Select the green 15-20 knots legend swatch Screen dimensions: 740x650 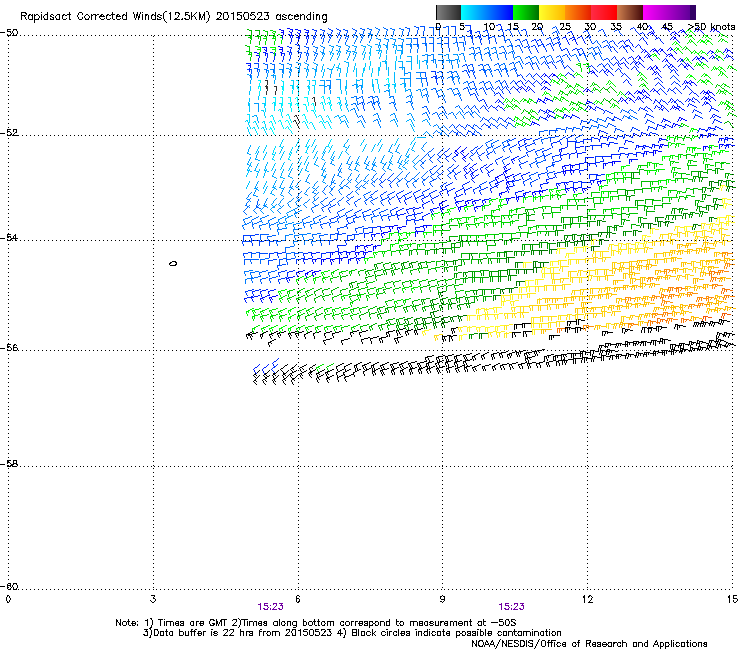(526, 12)
